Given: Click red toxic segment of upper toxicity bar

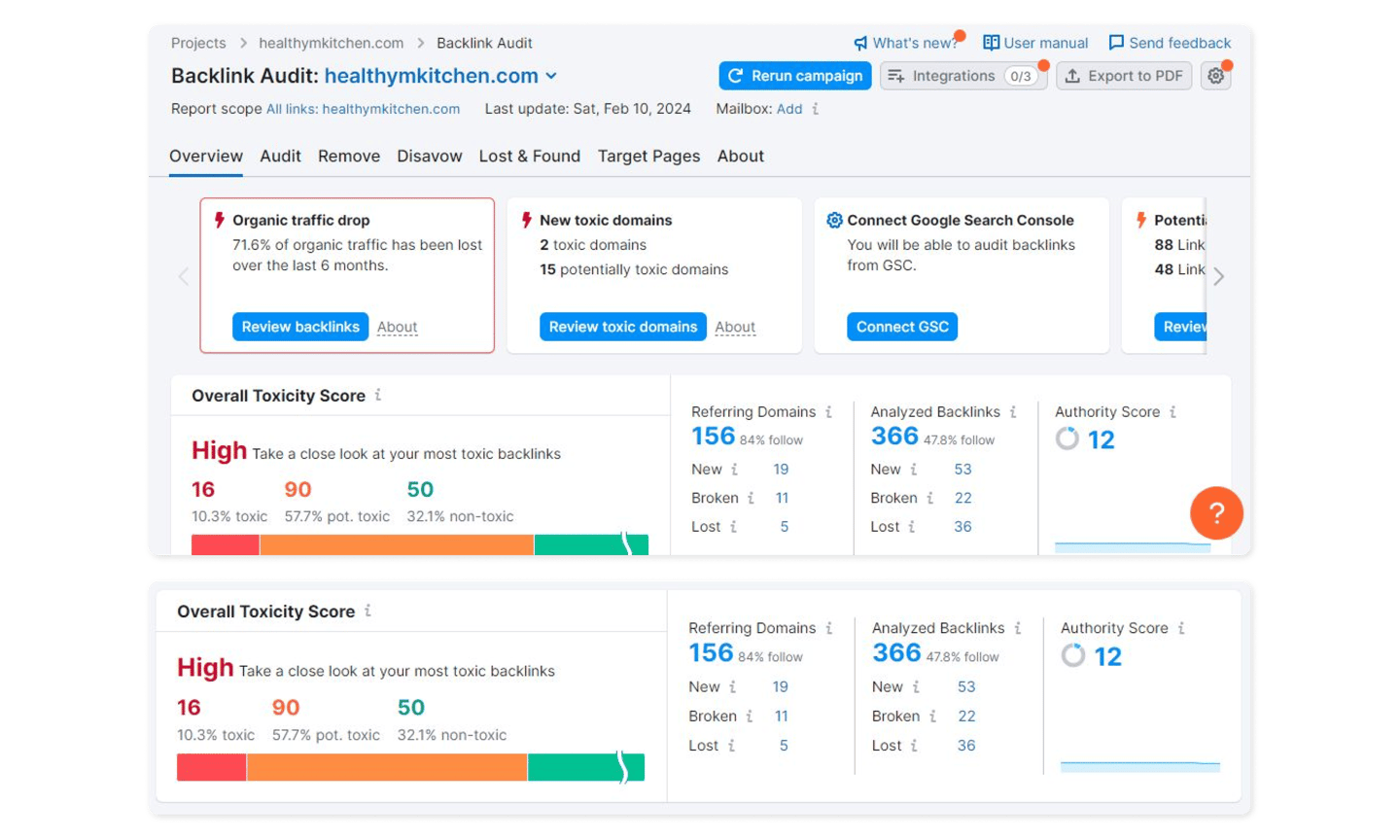Looking at the screenshot, I should 226,544.
